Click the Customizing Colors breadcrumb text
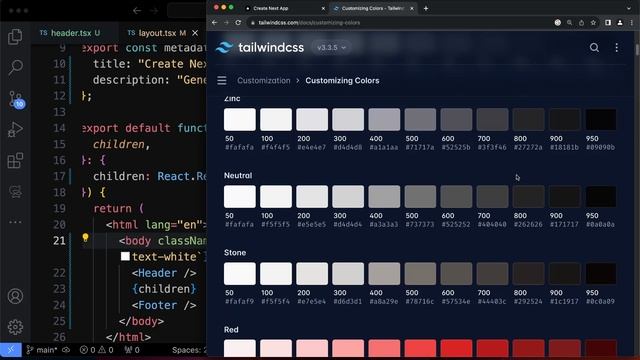Image resolution: width=640 pixels, height=360 pixels. (x=342, y=80)
